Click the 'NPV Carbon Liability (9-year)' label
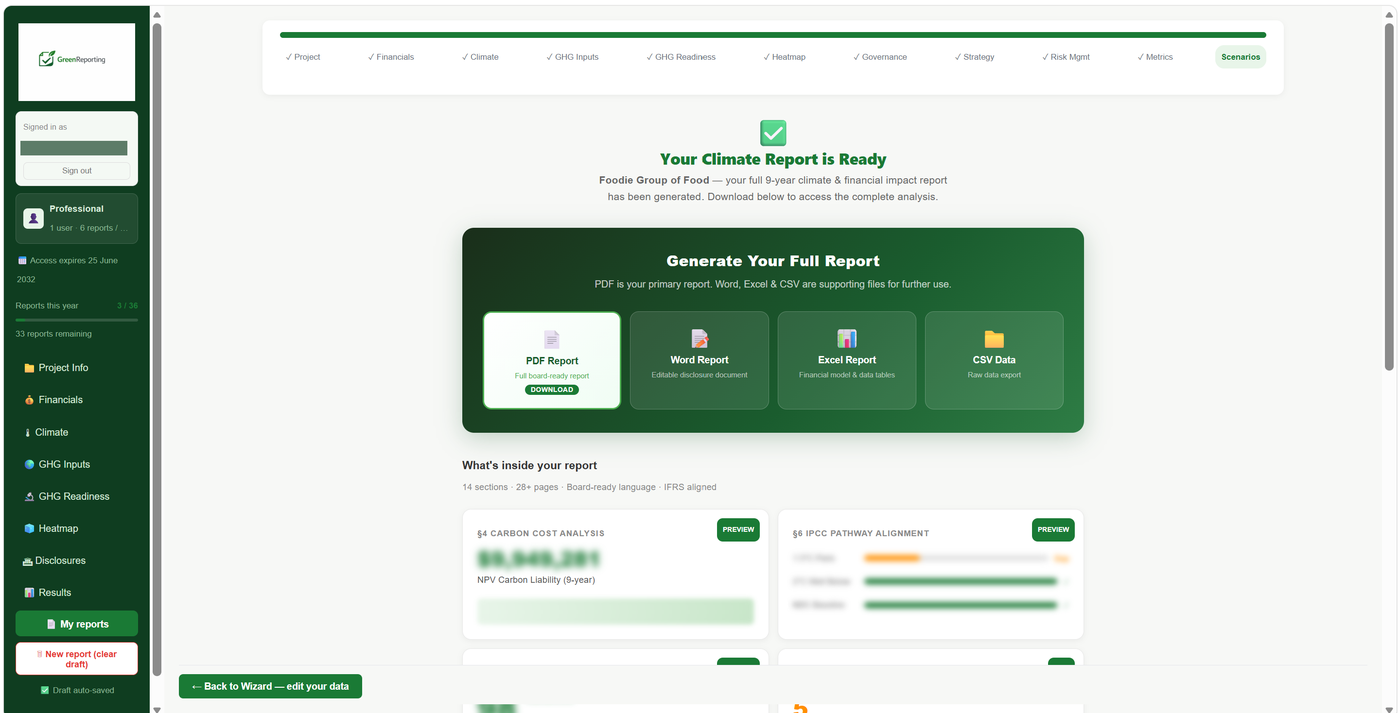 pyautogui.click(x=536, y=580)
